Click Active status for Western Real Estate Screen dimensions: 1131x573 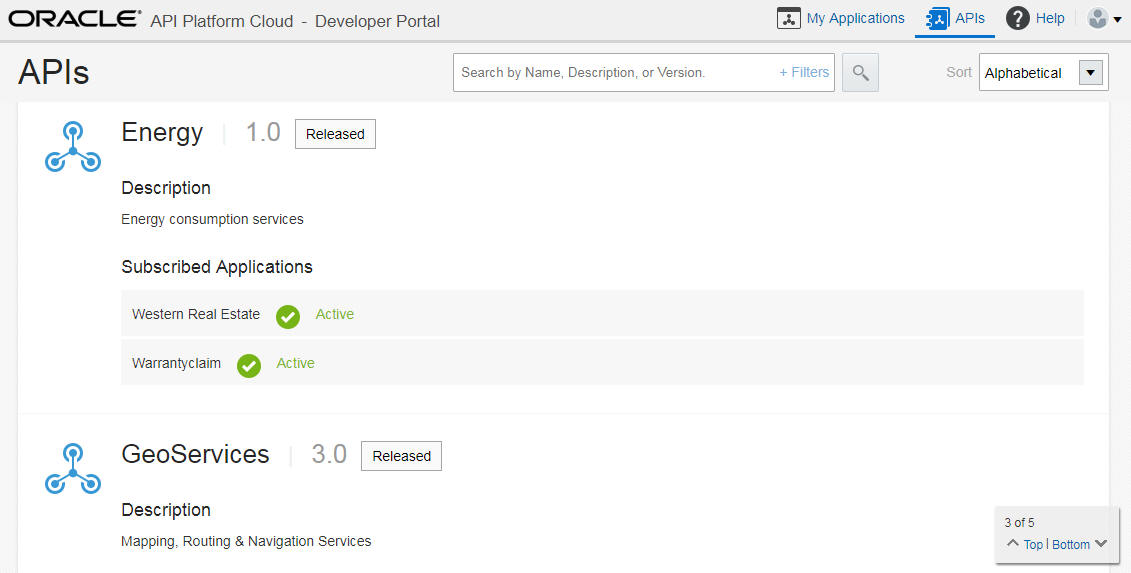point(335,315)
